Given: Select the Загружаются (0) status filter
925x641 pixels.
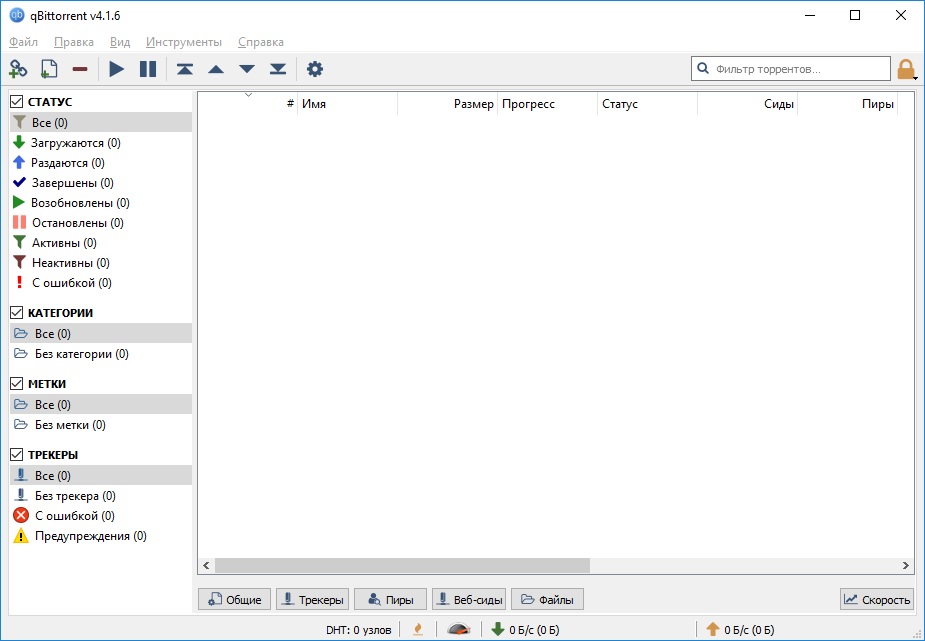Looking at the screenshot, I should coord(101,143).
